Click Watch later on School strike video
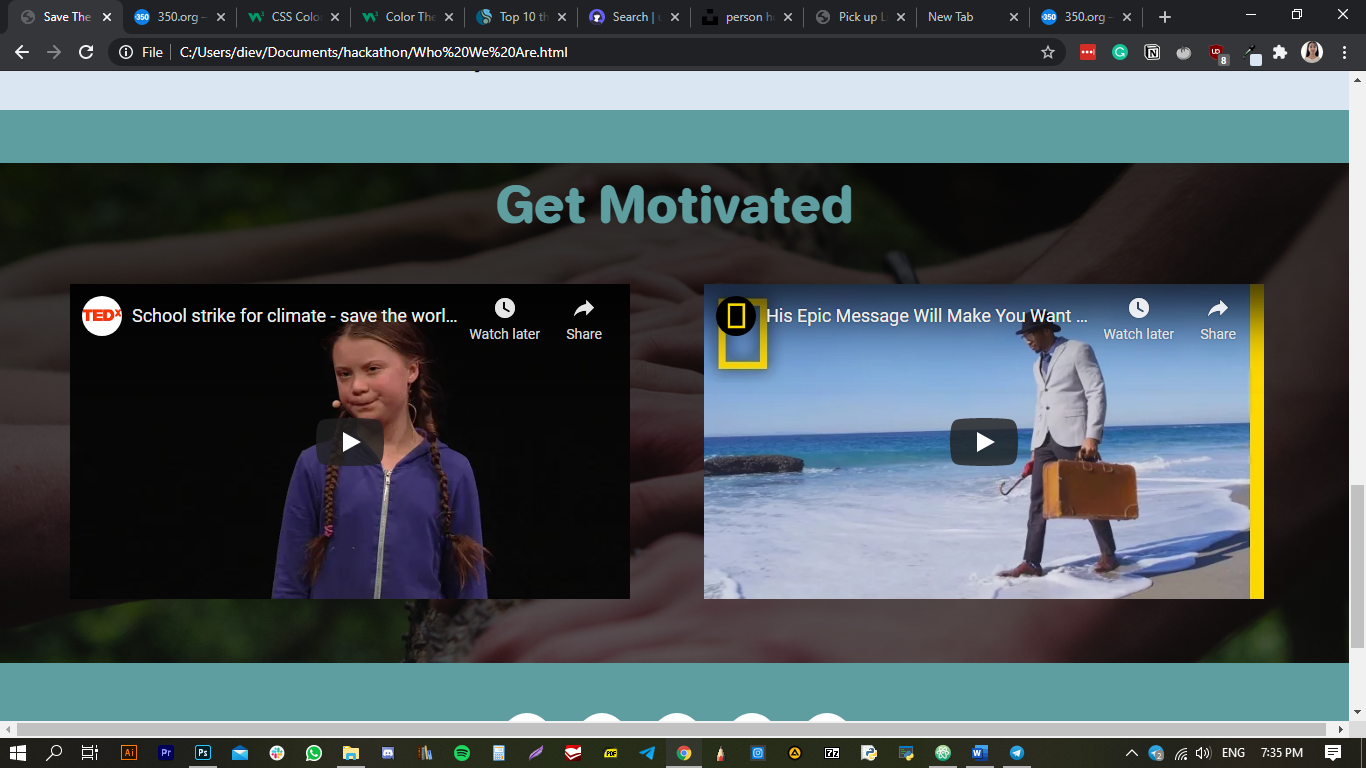Image resolution: width=1366 pixels, height=768 pixels. 504,320
